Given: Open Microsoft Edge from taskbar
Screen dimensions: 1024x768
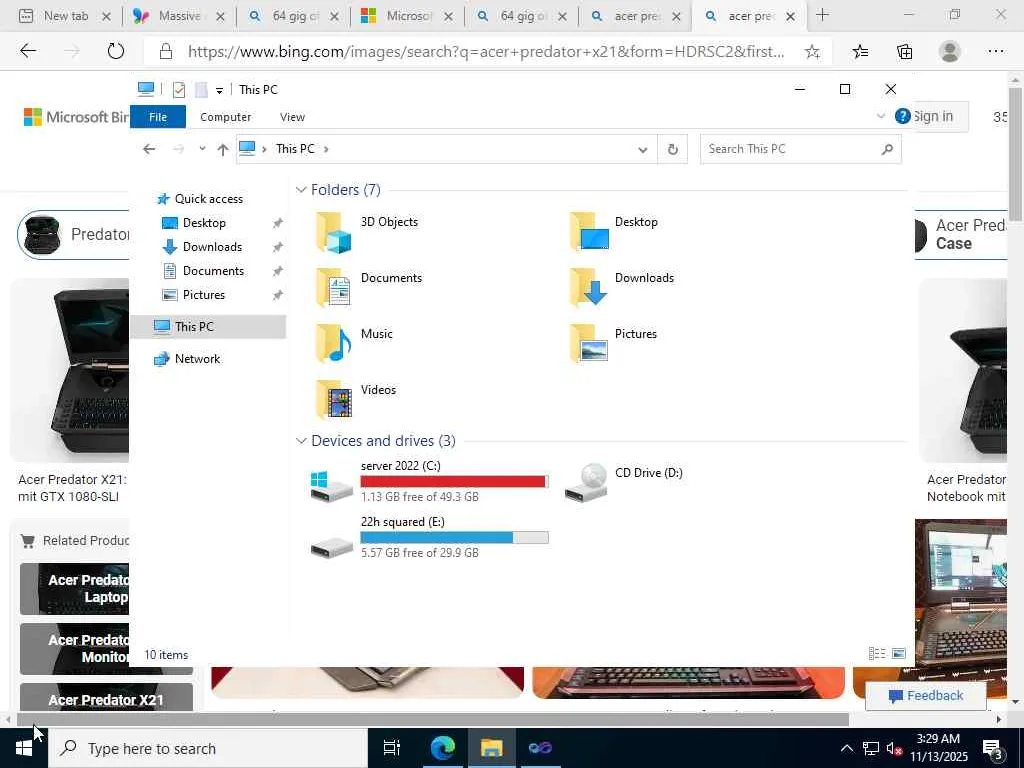Looking at the screenshot, I should click(x=443, y=748).
